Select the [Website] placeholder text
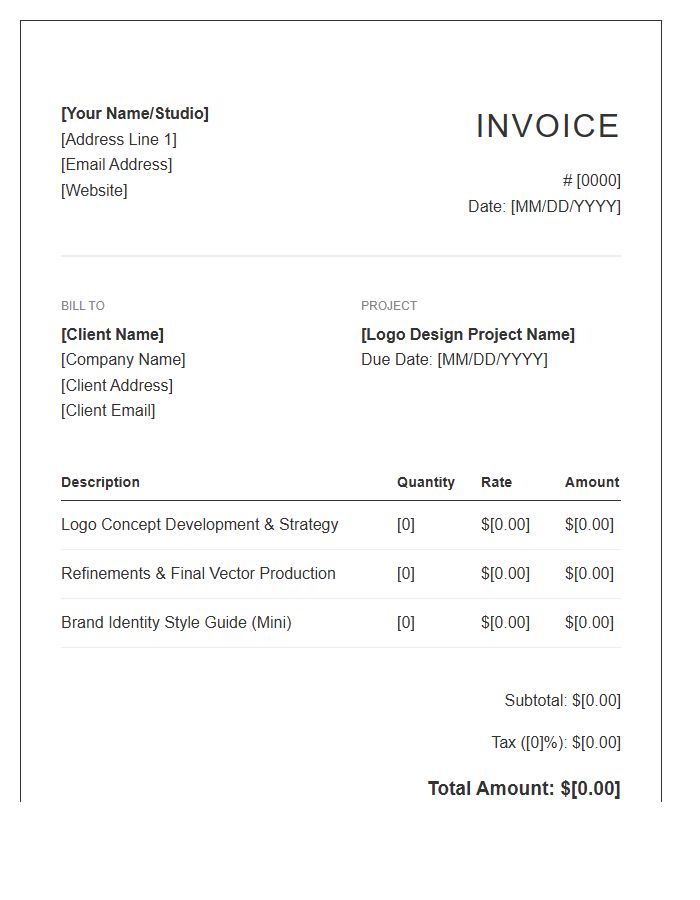700x900 pixels. tap(94, 190)
